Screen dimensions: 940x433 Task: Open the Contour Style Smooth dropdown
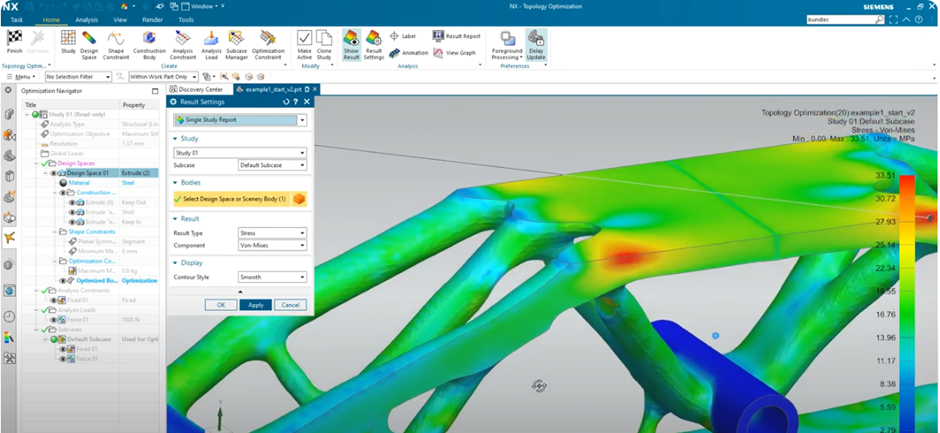[272, 277]
